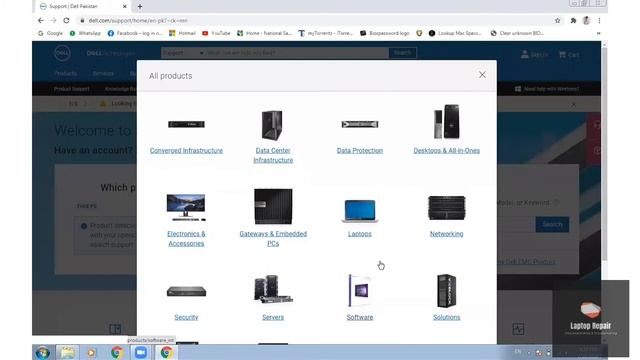Click the Desktops tower image

(x=447, y=121)
